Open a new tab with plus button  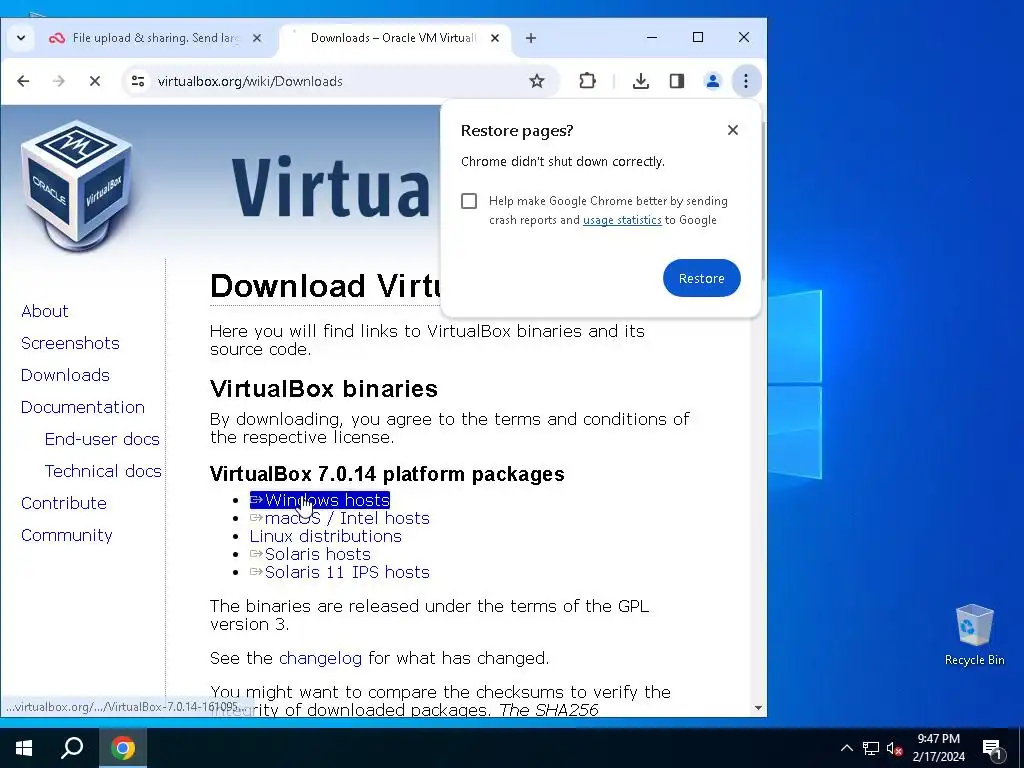(531, 38)
